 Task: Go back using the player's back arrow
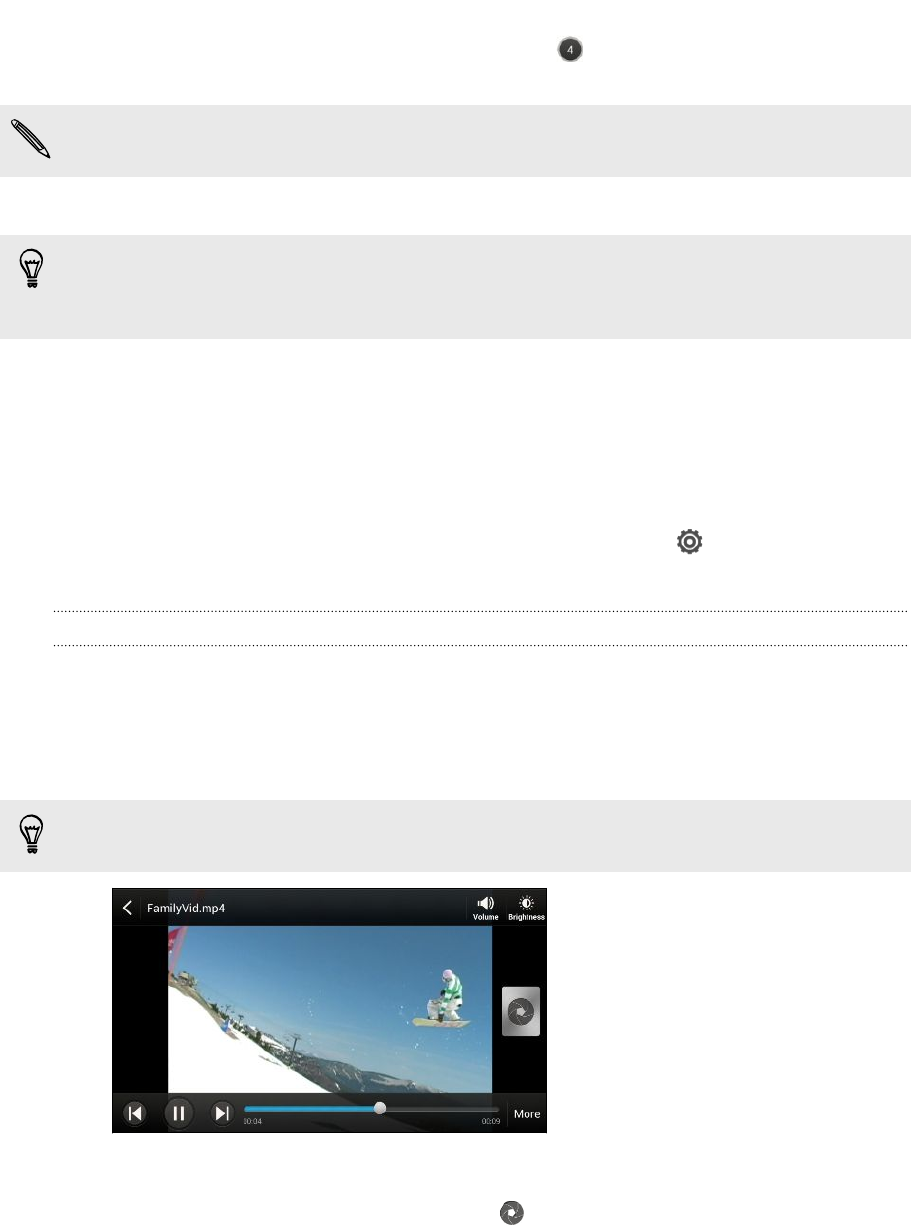point(127,908)
